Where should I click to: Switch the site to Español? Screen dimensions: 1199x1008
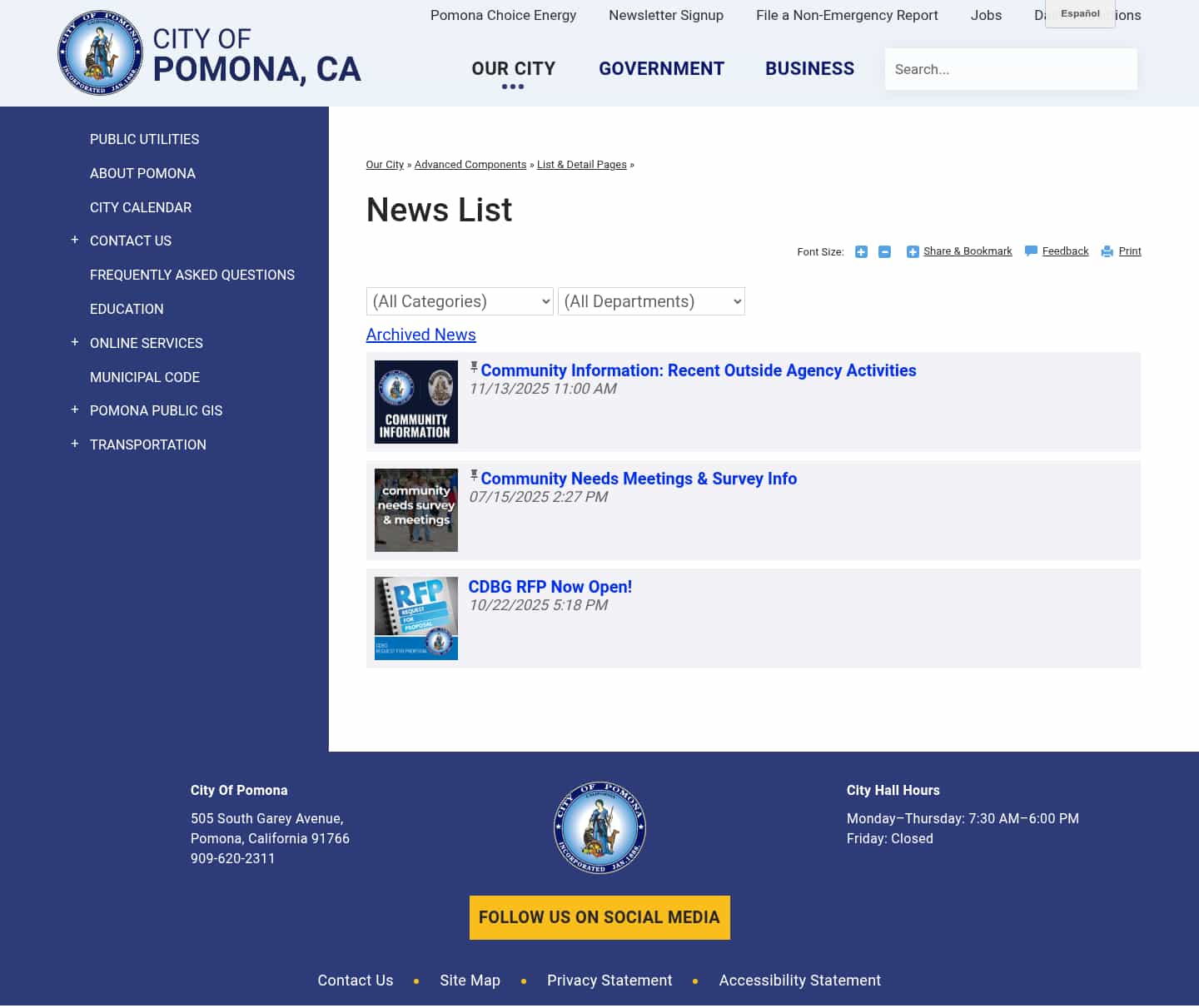click(1080, 13)
